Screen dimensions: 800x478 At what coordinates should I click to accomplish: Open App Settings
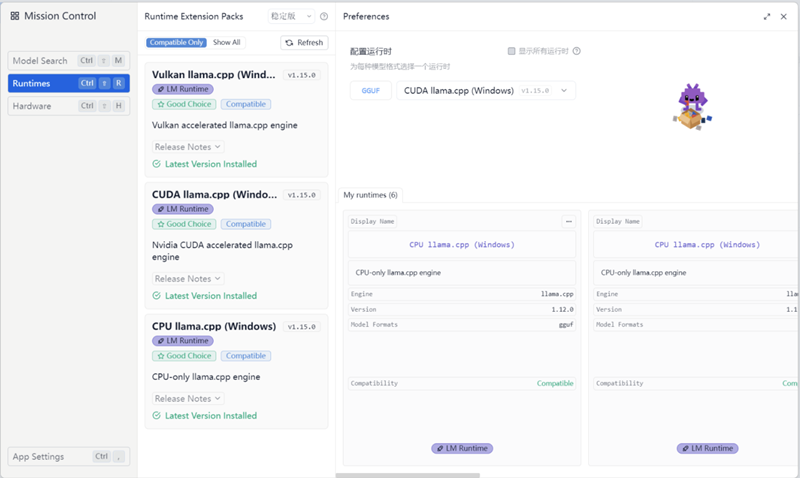pos(68,457)
